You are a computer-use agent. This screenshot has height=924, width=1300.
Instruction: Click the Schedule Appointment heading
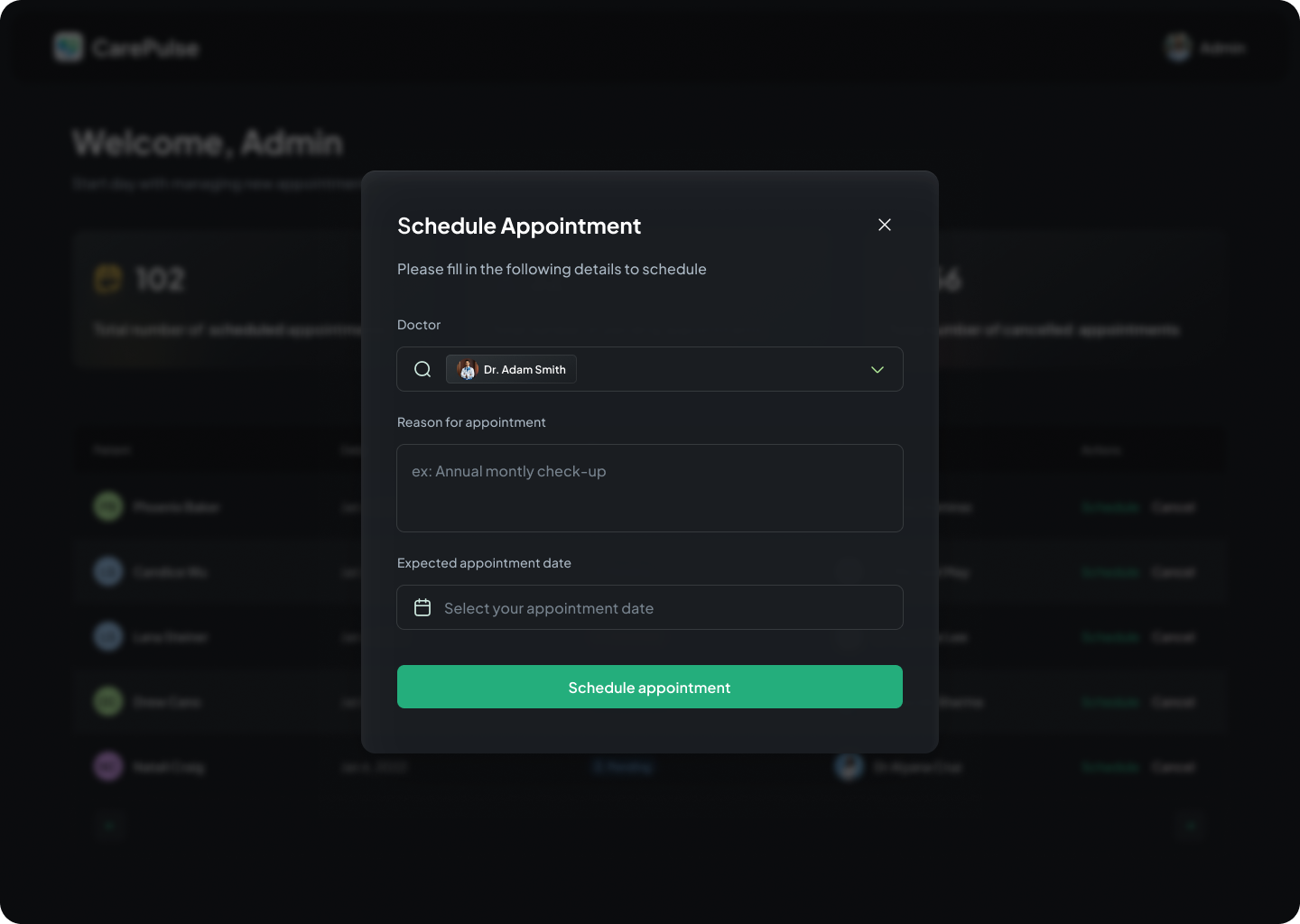tap(519, 226)
